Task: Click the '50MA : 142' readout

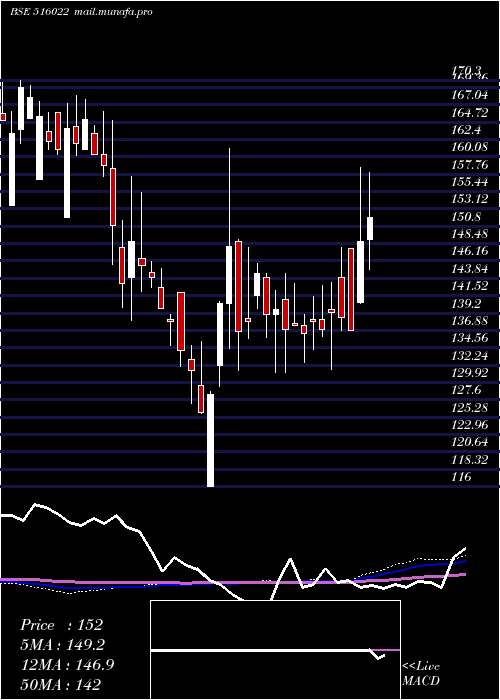Action: 60,684
